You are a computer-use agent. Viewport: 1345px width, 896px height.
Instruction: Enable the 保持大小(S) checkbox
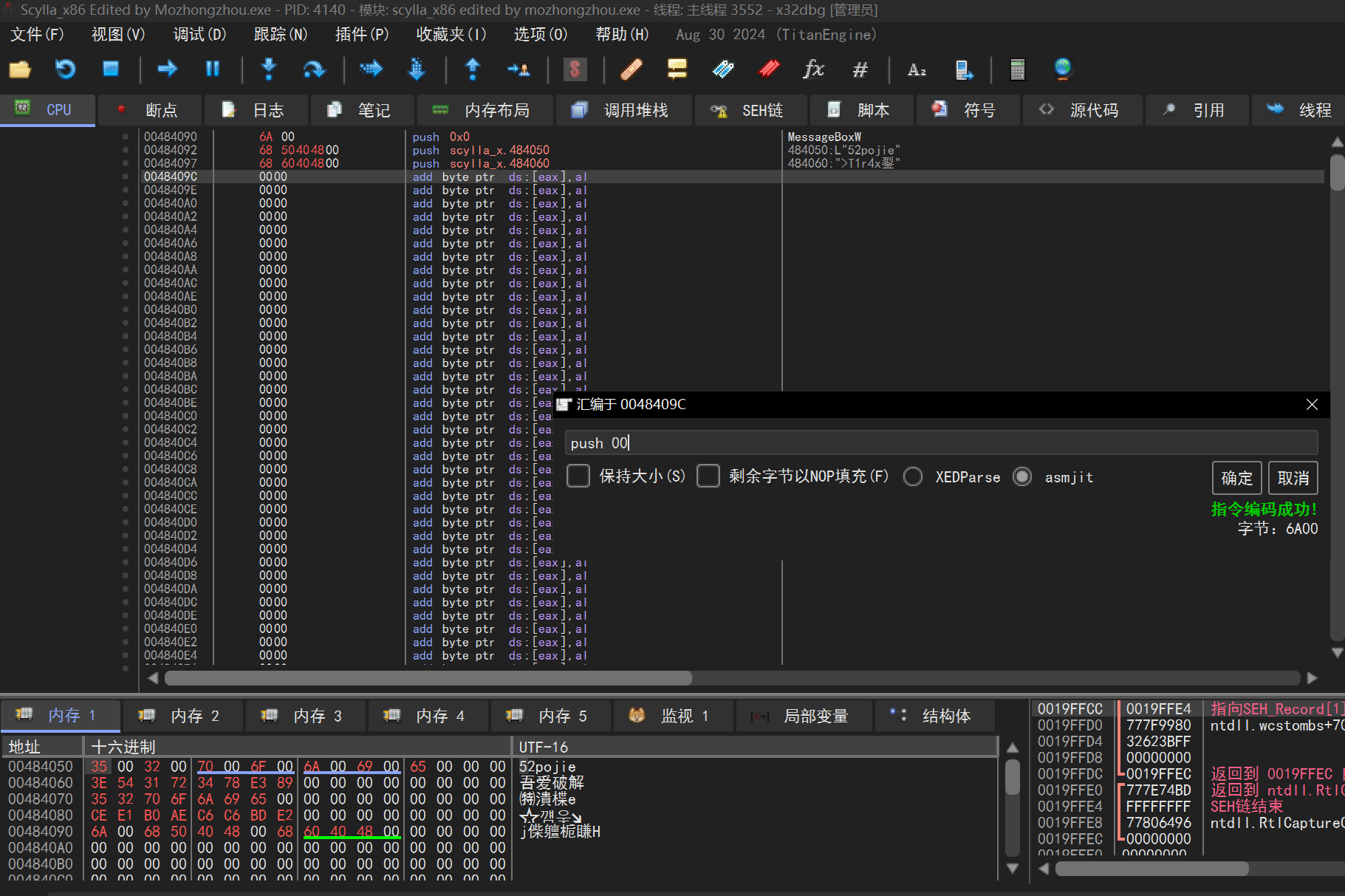[x=578, y=476]
